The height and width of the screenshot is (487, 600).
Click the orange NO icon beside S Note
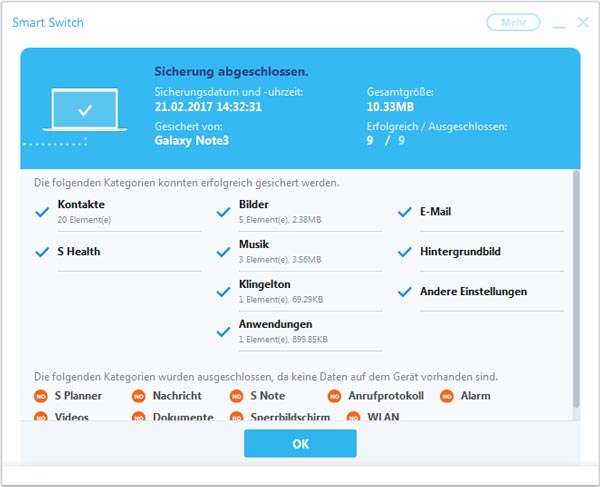[237, 397]
